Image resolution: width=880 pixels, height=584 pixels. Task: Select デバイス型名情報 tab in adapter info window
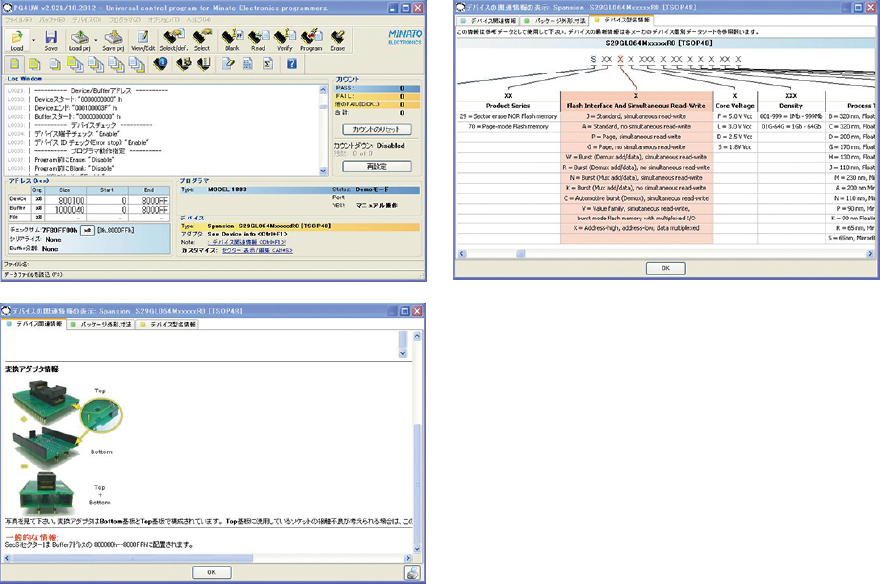[x=167, y=324]
